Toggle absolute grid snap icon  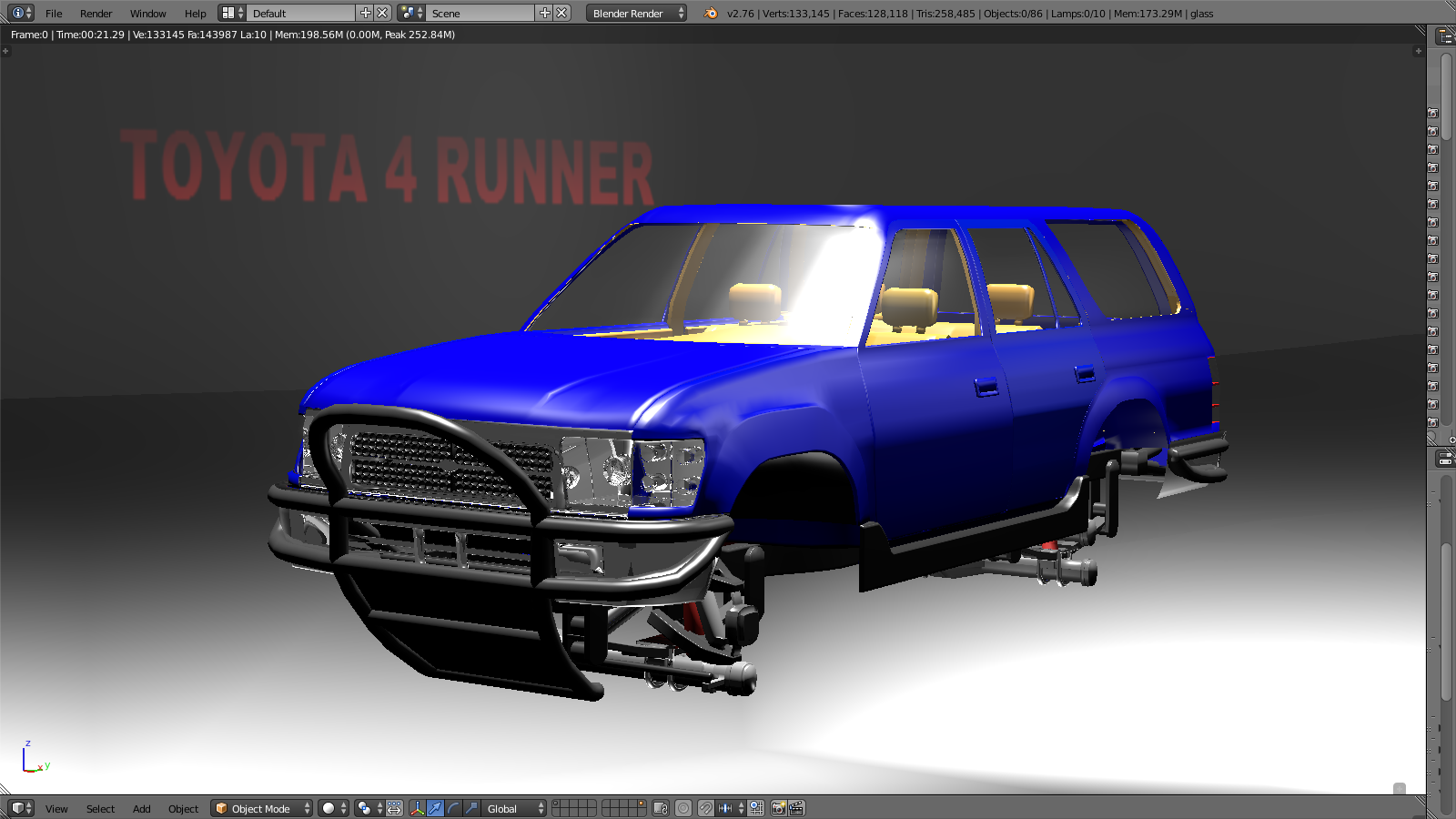pyautogui.click(x=756, y=808)
